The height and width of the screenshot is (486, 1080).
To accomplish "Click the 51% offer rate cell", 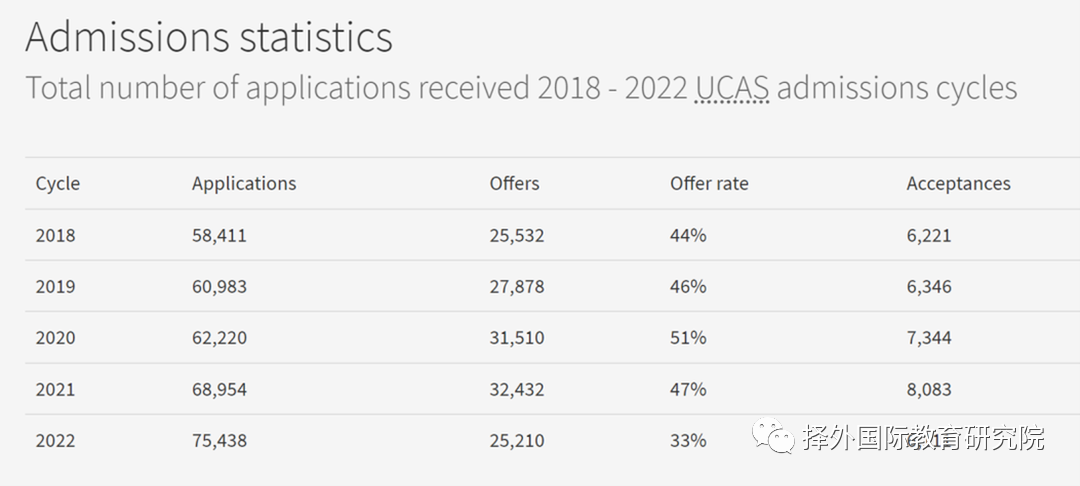I will tap(688, 338).
